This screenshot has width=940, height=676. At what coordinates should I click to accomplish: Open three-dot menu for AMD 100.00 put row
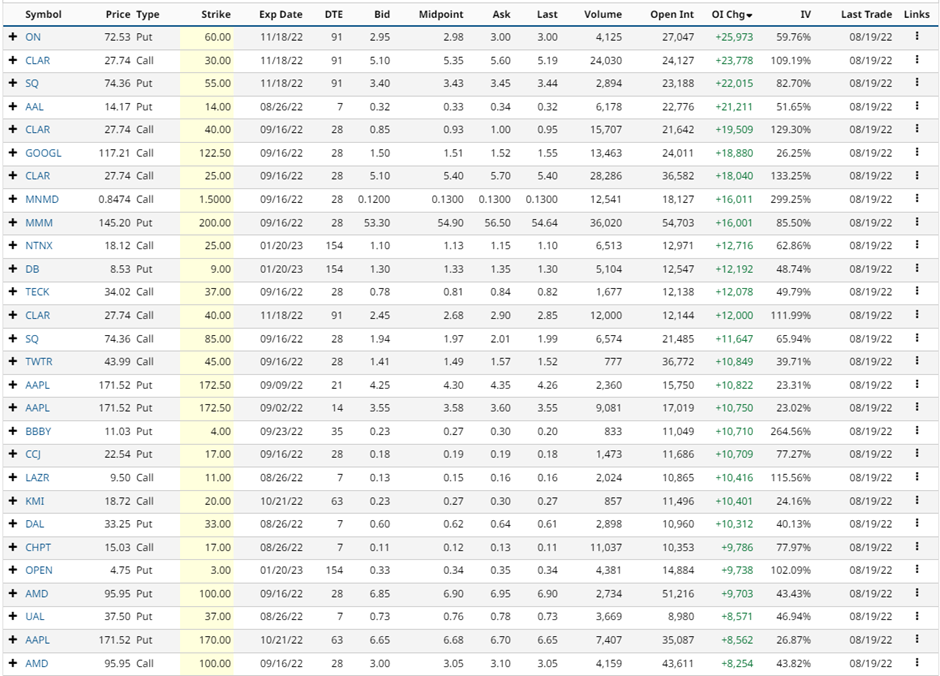coord(917,593)
